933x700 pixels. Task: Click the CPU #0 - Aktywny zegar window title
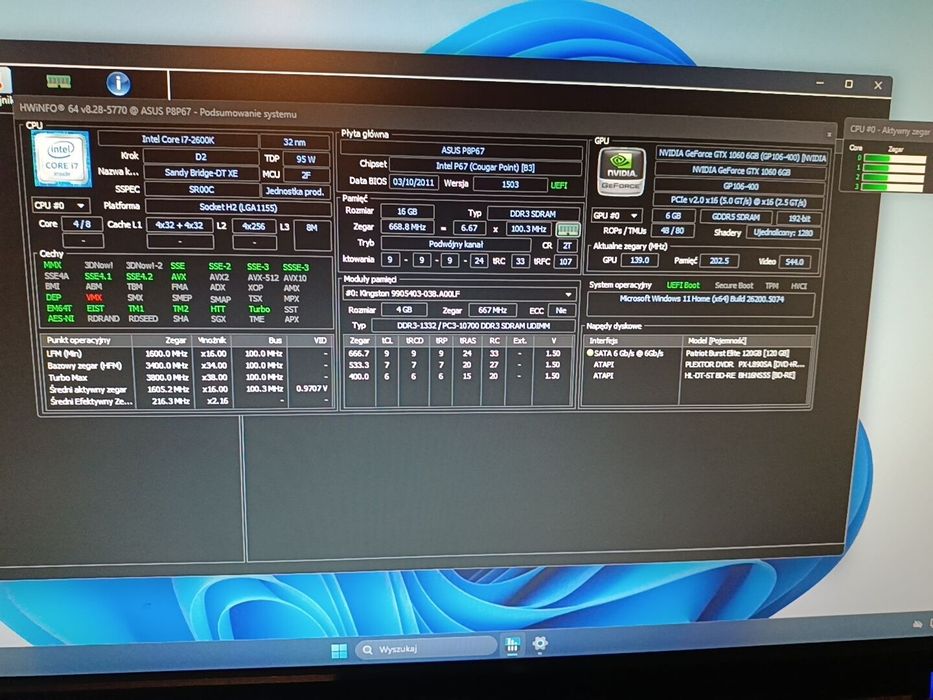pos(890,130)
